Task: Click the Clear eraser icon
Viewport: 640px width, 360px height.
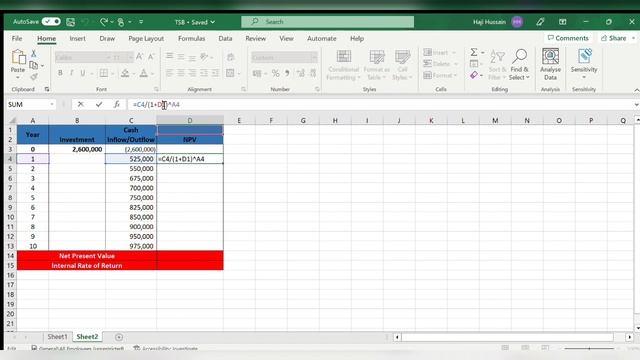Action: pos(474,75)
